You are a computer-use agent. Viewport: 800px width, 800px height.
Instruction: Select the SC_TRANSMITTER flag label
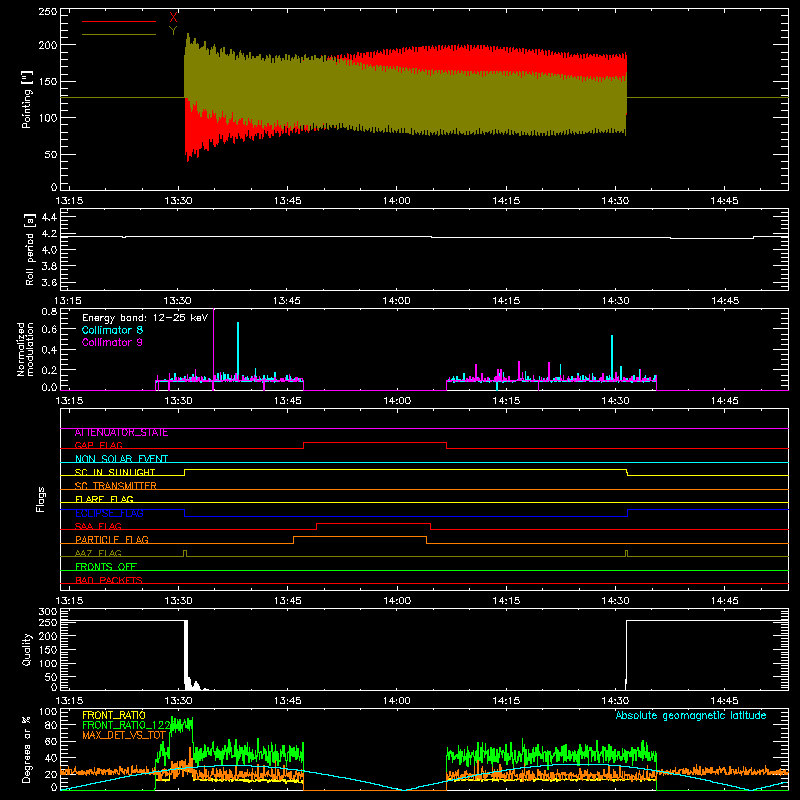pos(116,486)
